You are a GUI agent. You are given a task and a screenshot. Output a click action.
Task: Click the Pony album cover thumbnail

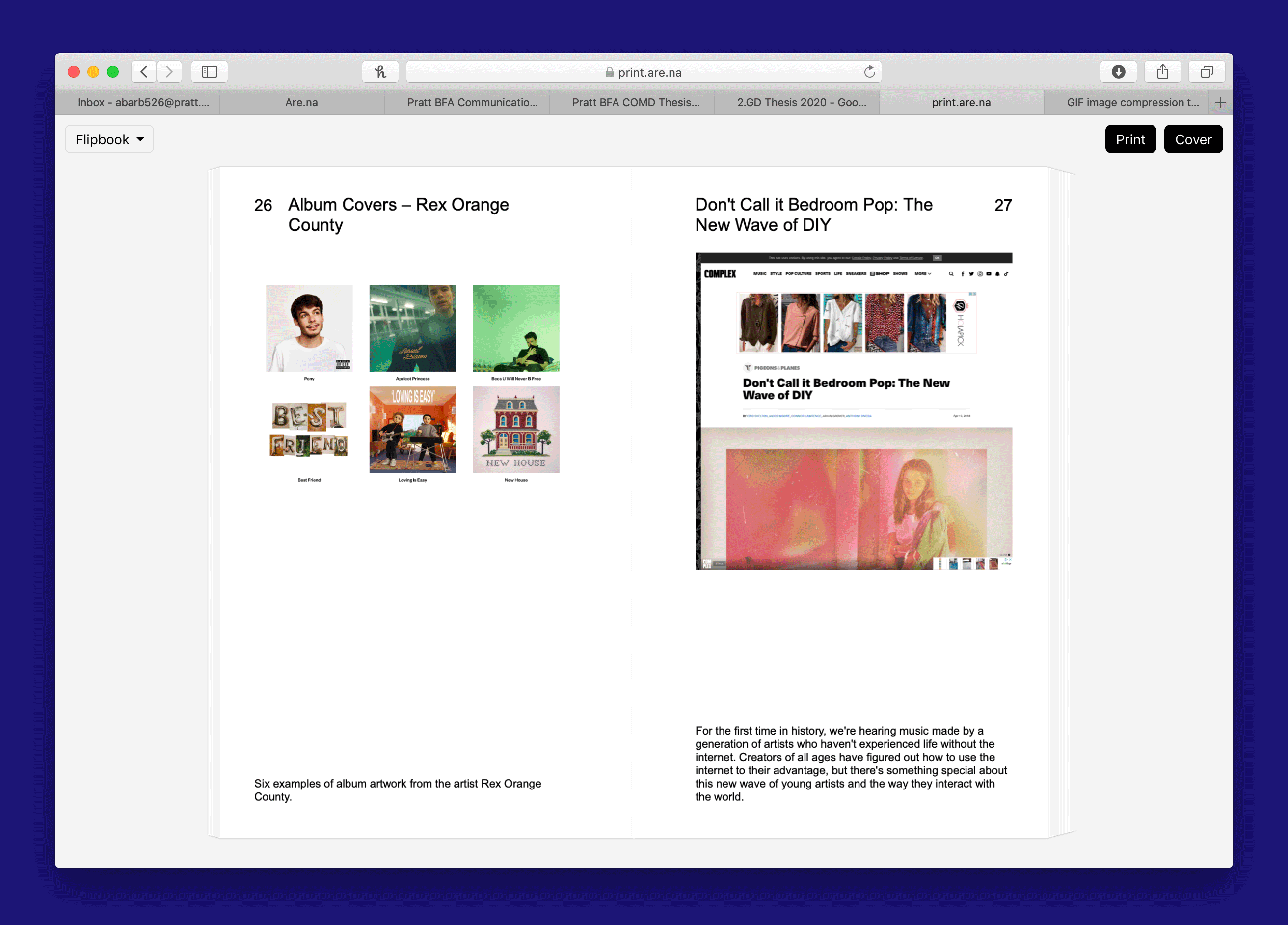click(309, 328)
